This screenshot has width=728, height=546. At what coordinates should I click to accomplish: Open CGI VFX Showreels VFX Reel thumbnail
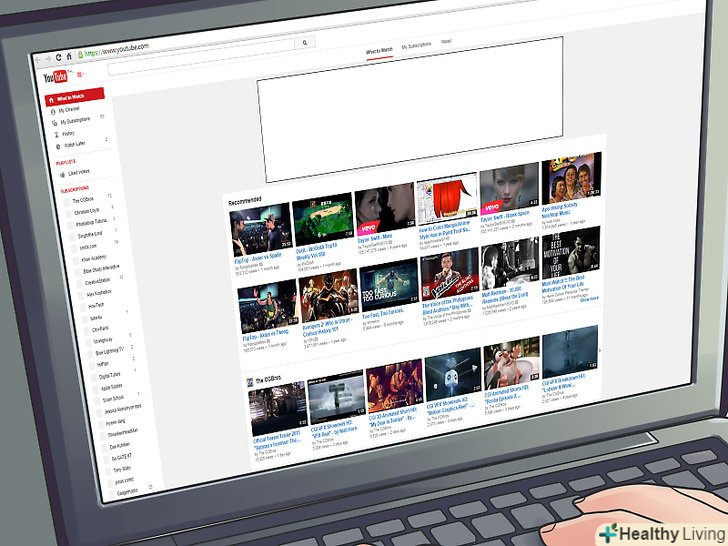coord(337,397)
